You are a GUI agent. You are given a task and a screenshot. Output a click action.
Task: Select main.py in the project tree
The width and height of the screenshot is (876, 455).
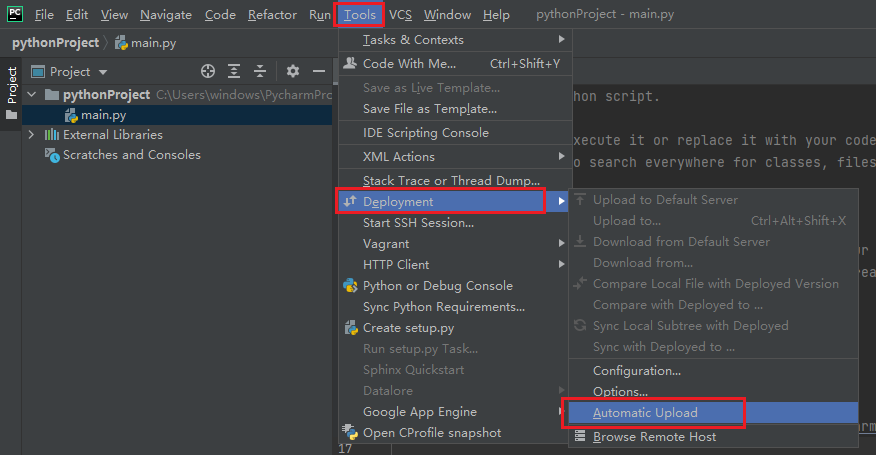(x=178, y=115)
